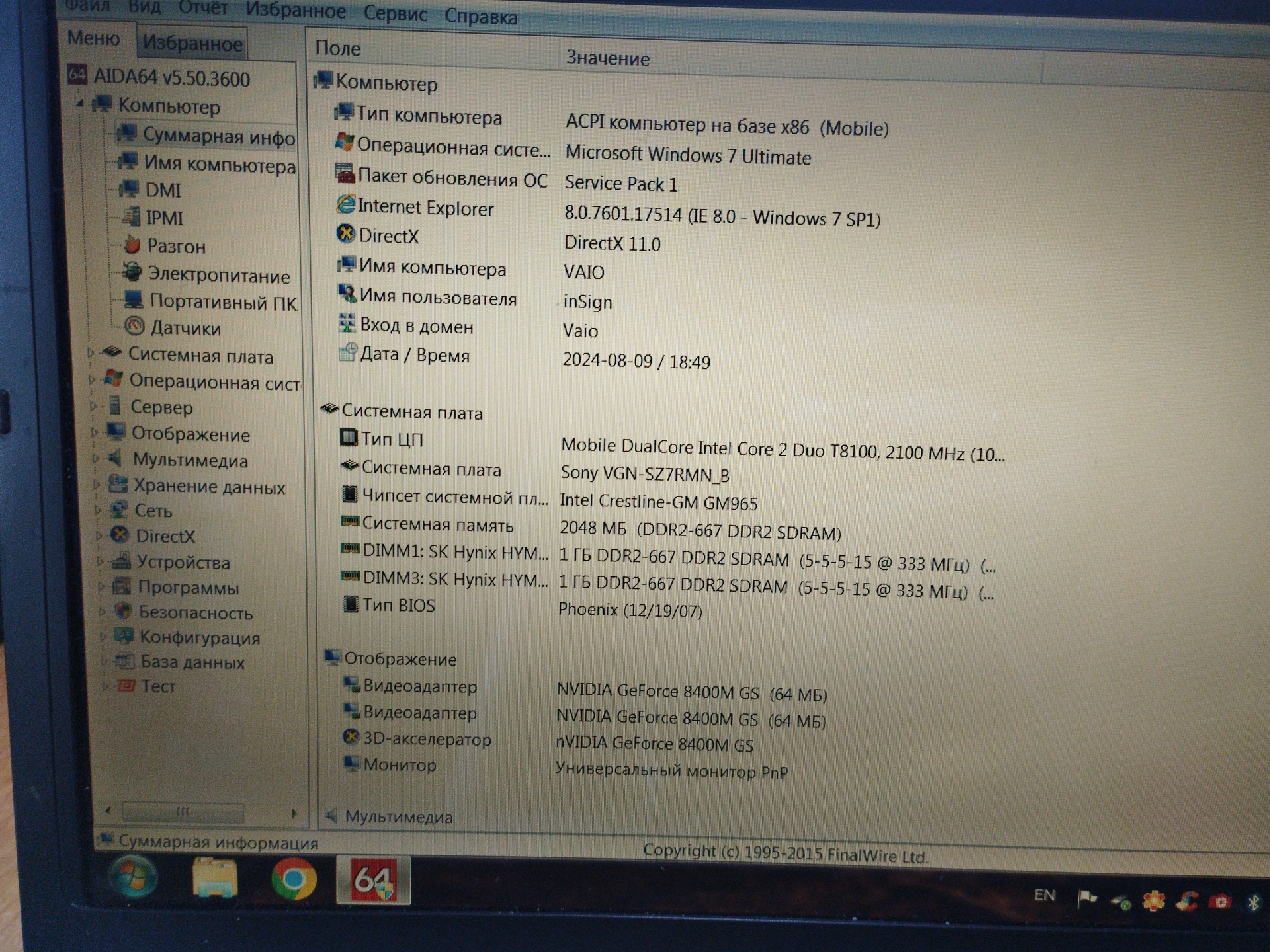Screen dimensions: 1270x952
Task: Click the Системная плата tree icon
Action: (112, 352)
